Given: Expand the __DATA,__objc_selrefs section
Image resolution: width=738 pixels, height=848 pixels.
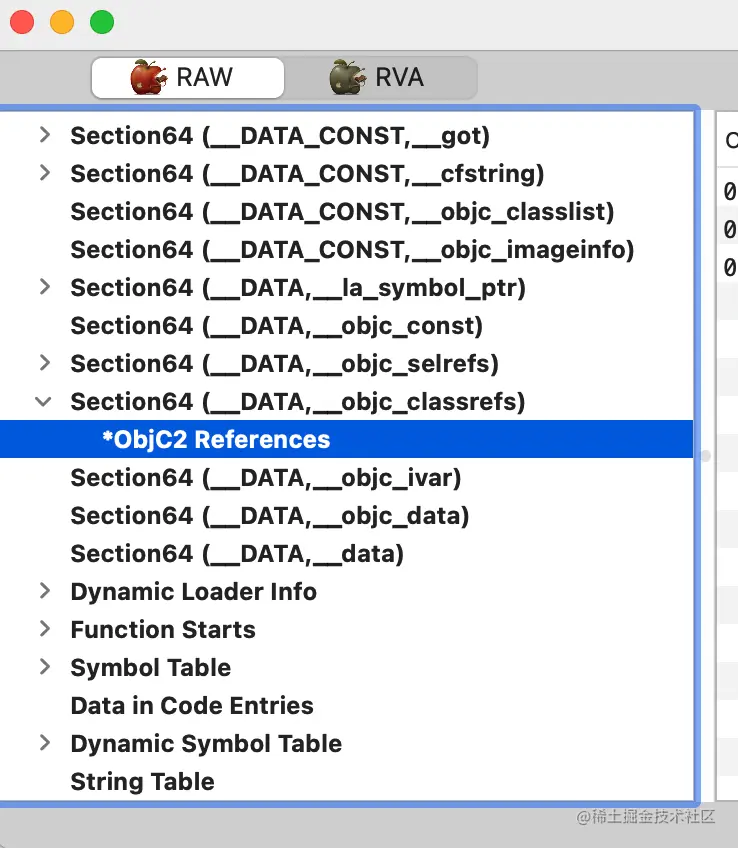Looking at the screenshot, I should [x=43, y=363].
